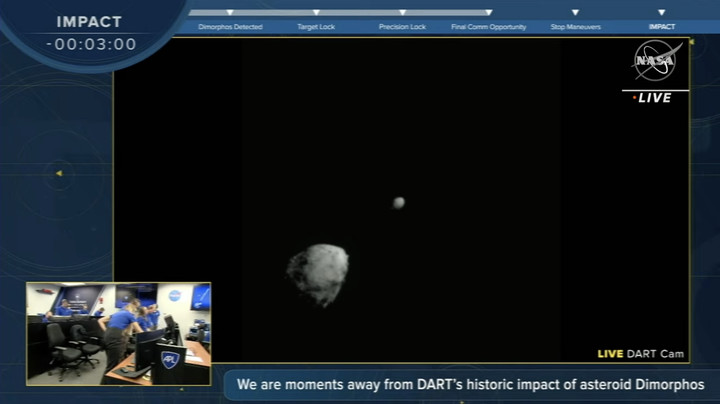
Task: Select the Precision Lock triangle marker
Action: (x=402, y=13)
